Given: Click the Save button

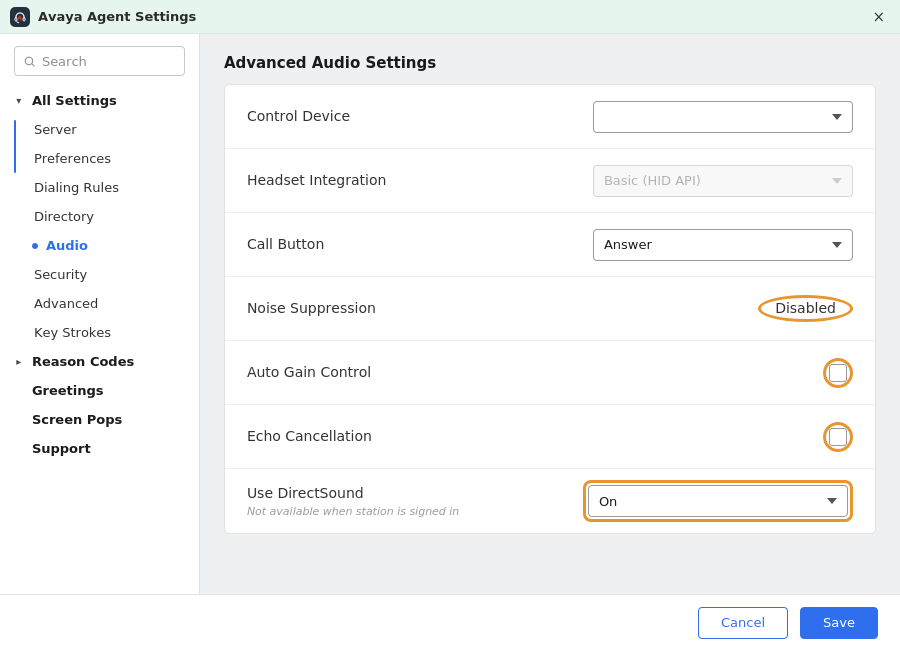Looking at the screenshot, I should (839, 623).
